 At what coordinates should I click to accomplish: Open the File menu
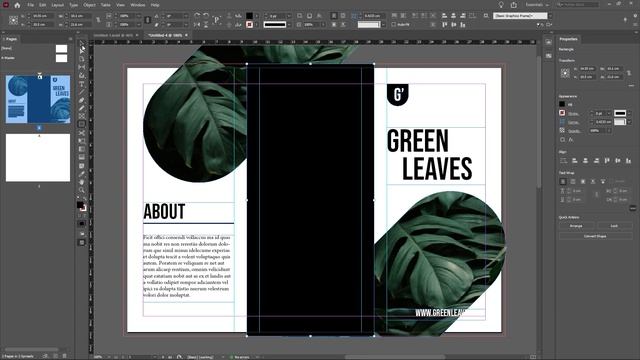(x=31, y=5)
